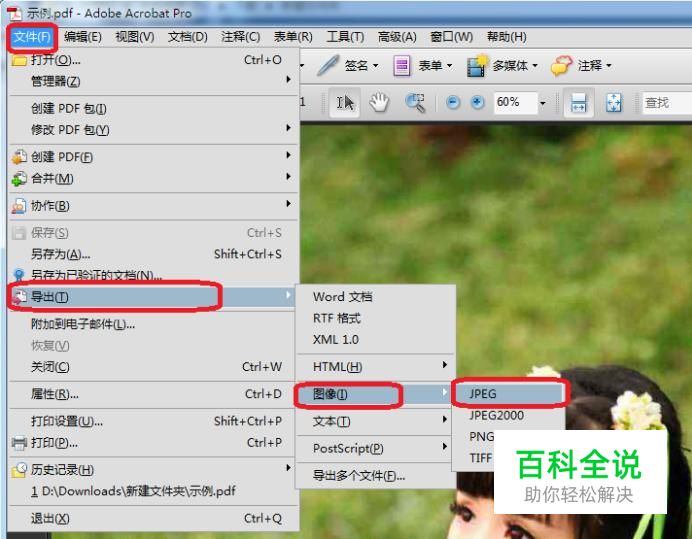Open the zoom percentage dropdown arrow
Viewport: 692px width, 539px height.
click(x=543, y=103)
